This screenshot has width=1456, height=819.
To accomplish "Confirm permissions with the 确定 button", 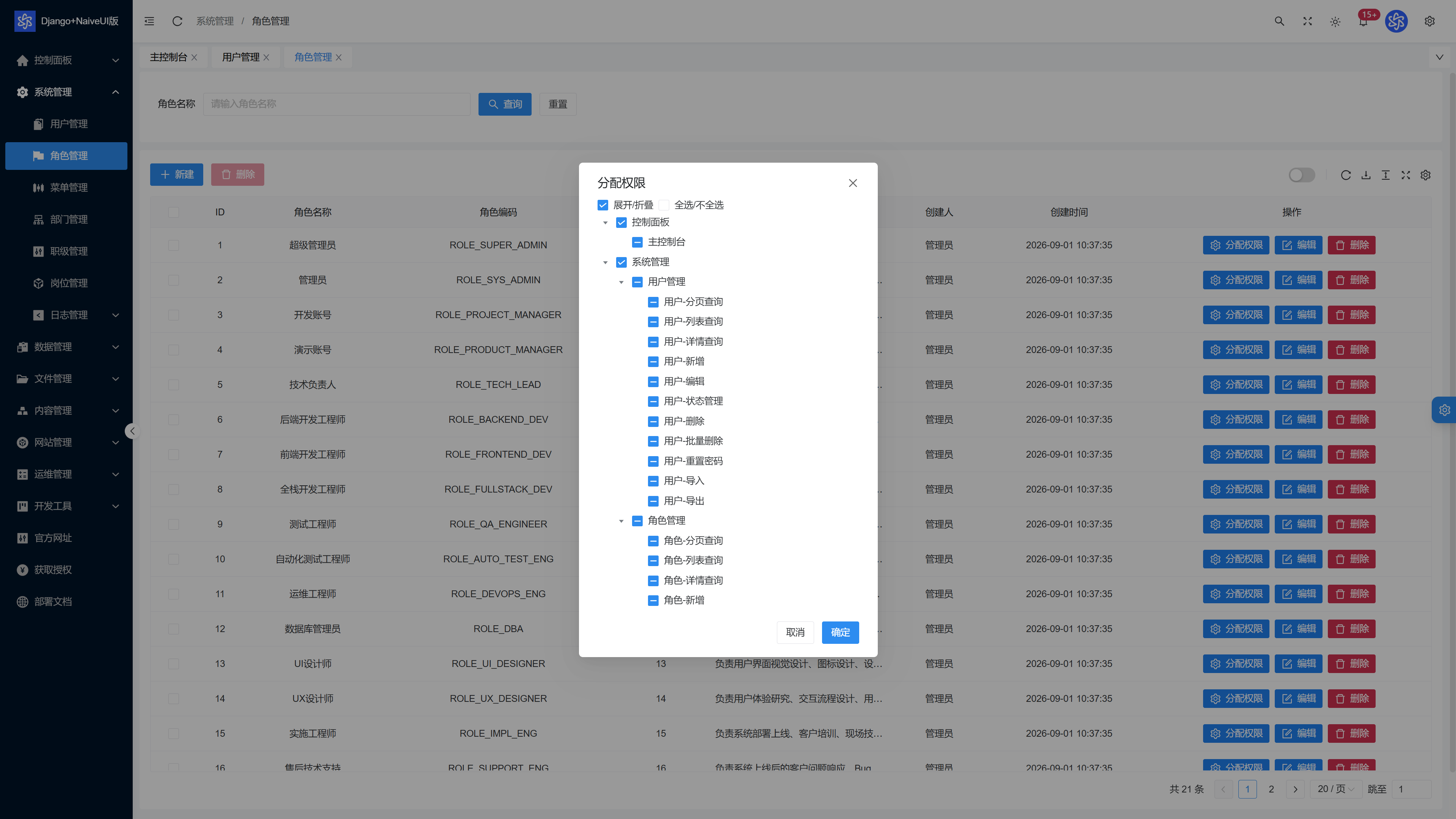I will tap(840, 632).
